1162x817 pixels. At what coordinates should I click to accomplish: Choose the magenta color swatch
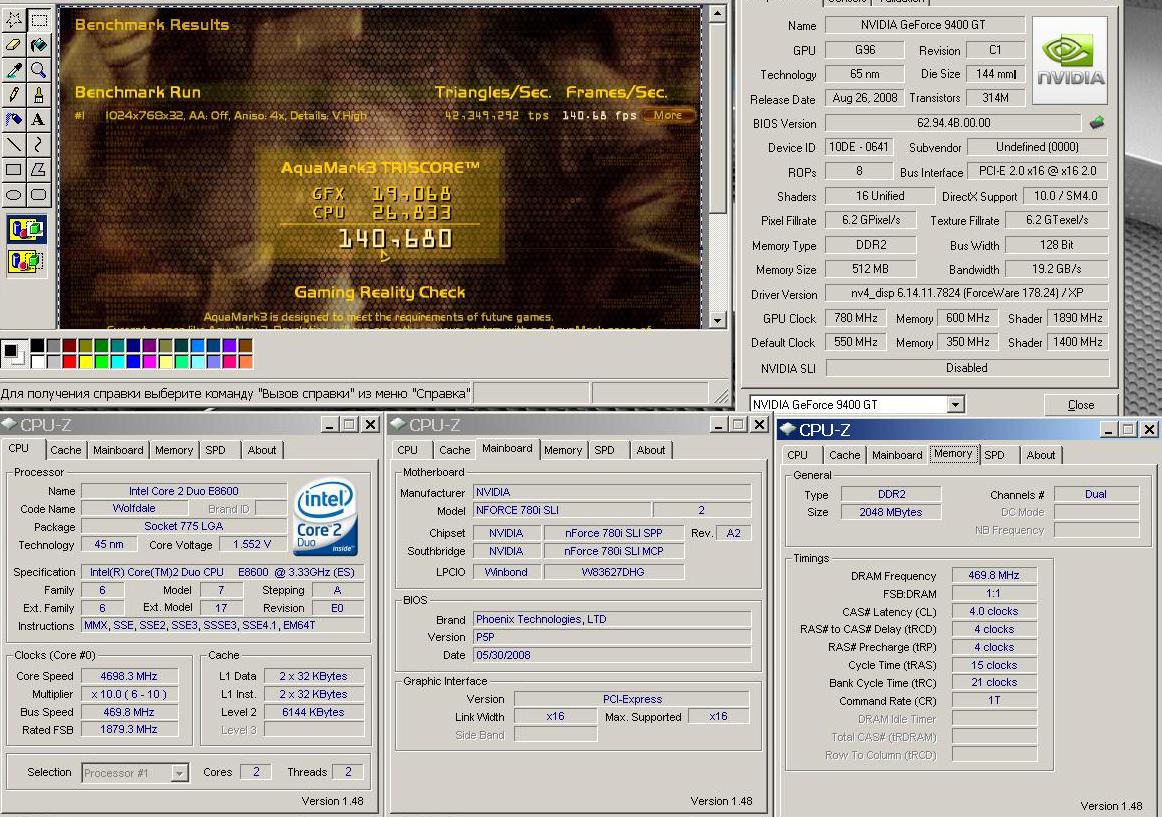click(150, 362)
